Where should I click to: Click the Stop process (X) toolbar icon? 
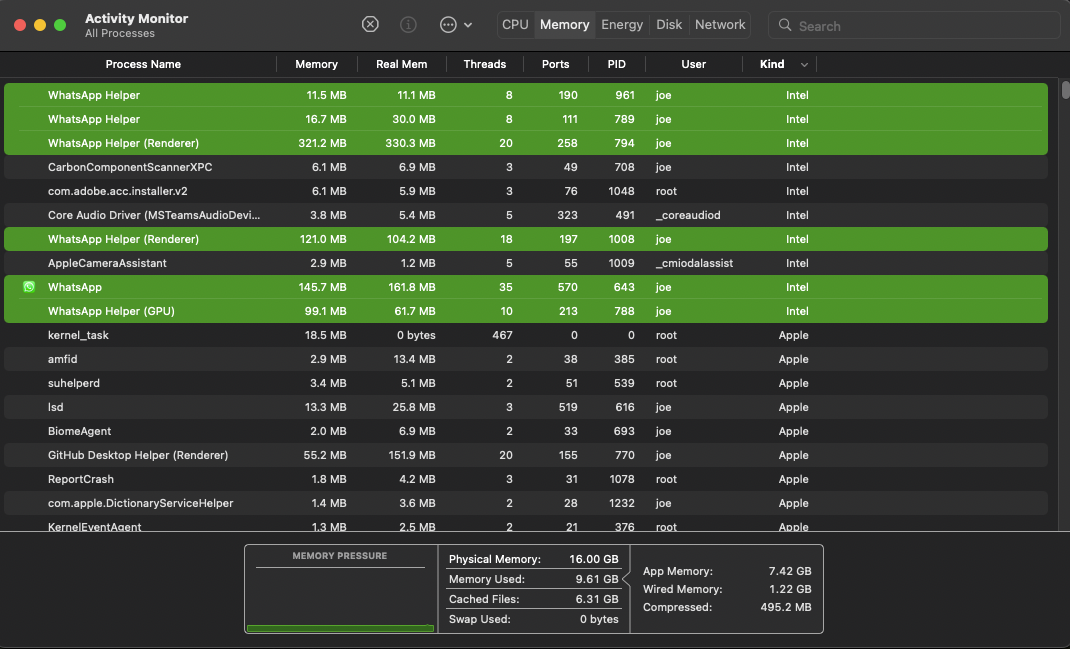point(370,25)
